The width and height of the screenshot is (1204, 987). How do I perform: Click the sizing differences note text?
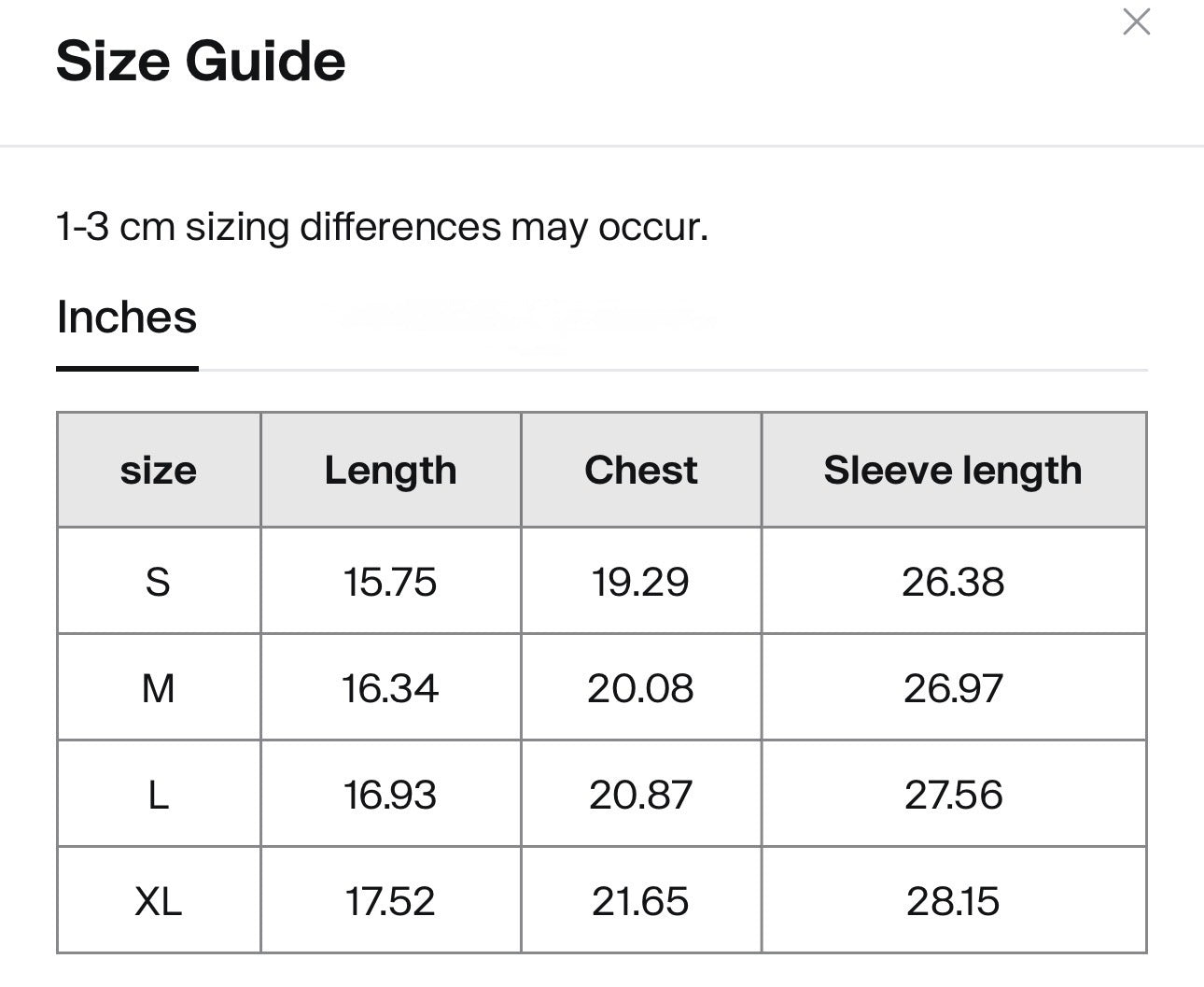tap(382, 227)
